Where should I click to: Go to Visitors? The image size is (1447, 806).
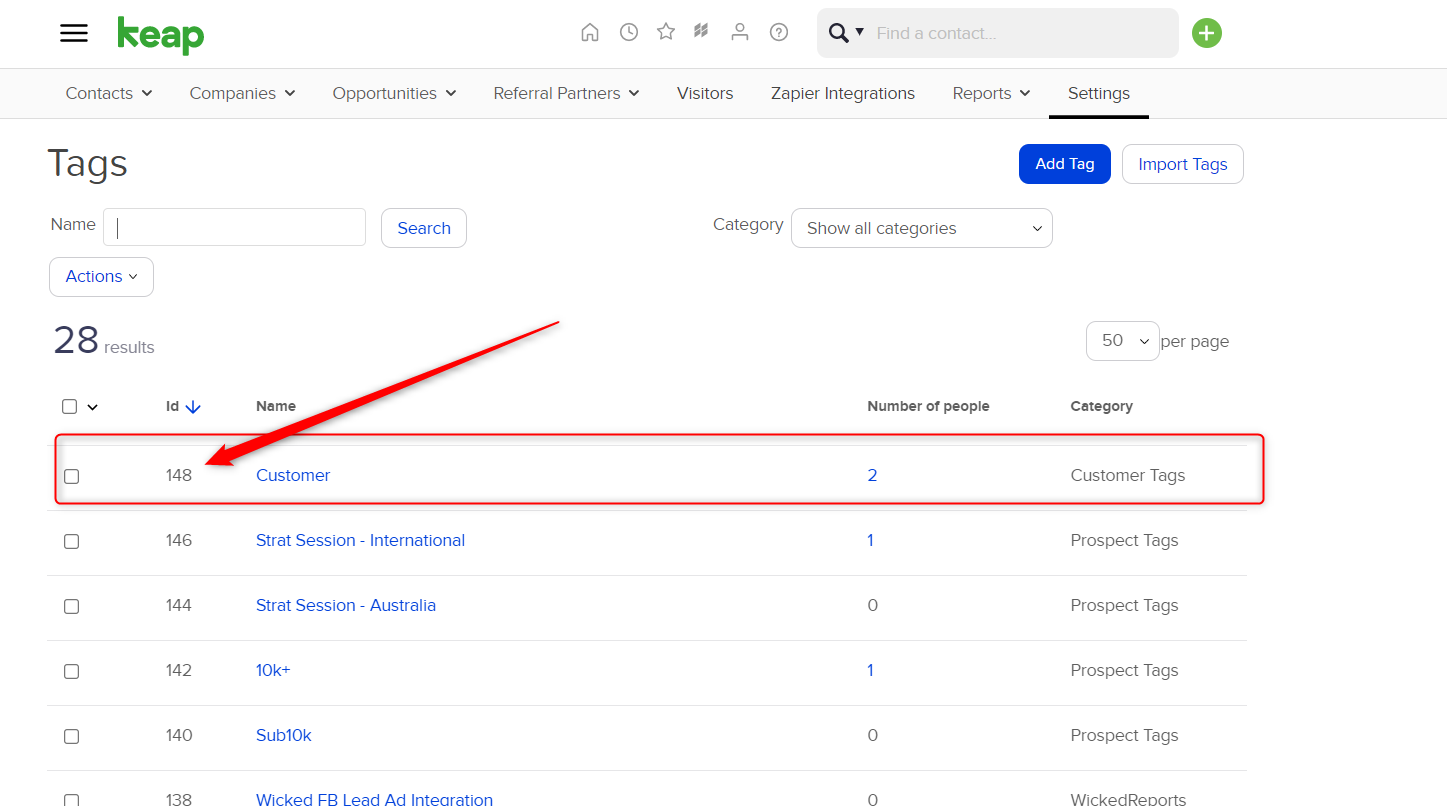(x=705, y=93)
